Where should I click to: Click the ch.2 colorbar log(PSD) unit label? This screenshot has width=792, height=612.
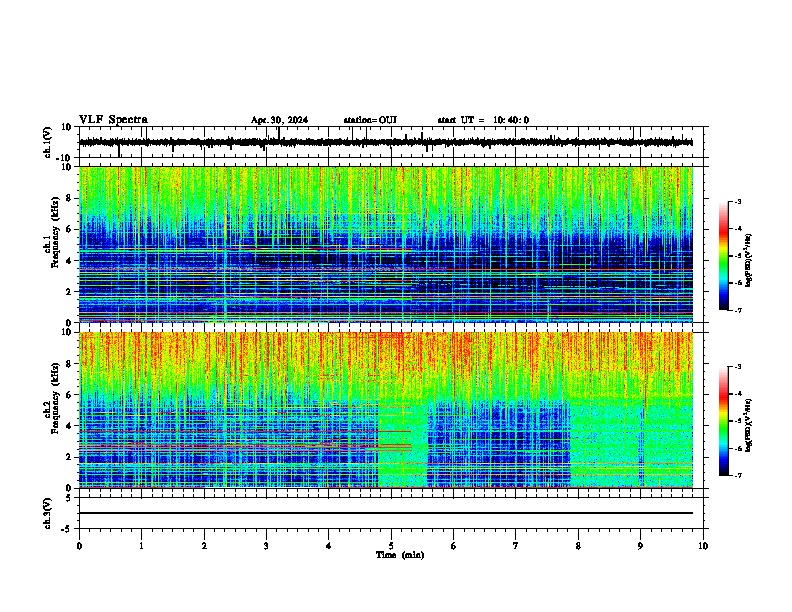749,425
